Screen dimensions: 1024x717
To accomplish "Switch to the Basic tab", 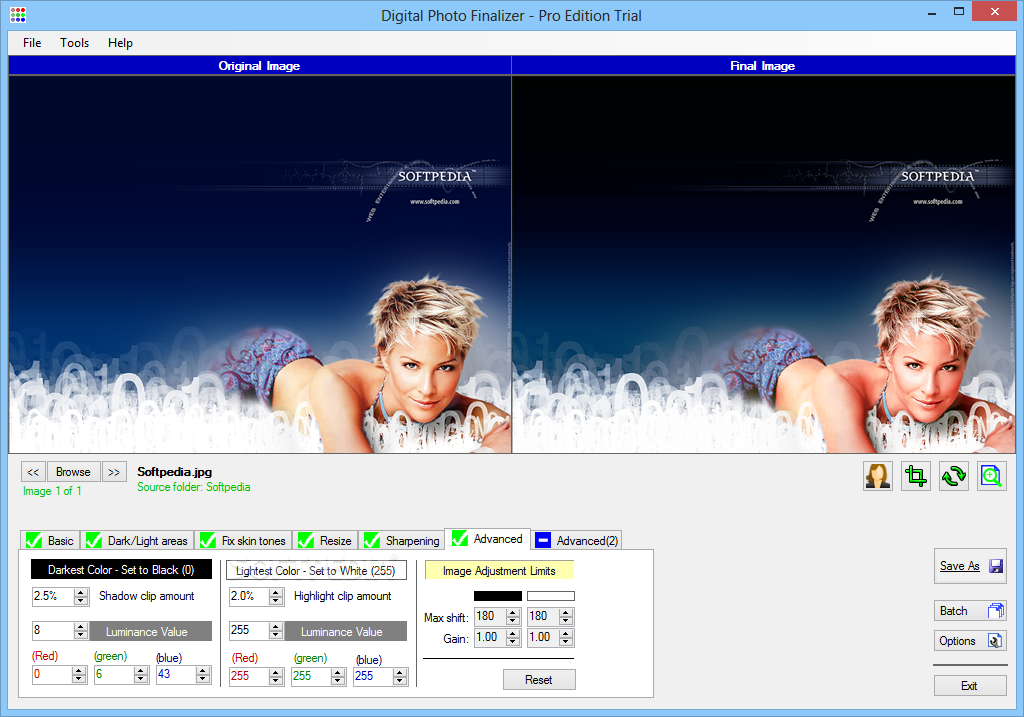I will (x=50, y=541).
